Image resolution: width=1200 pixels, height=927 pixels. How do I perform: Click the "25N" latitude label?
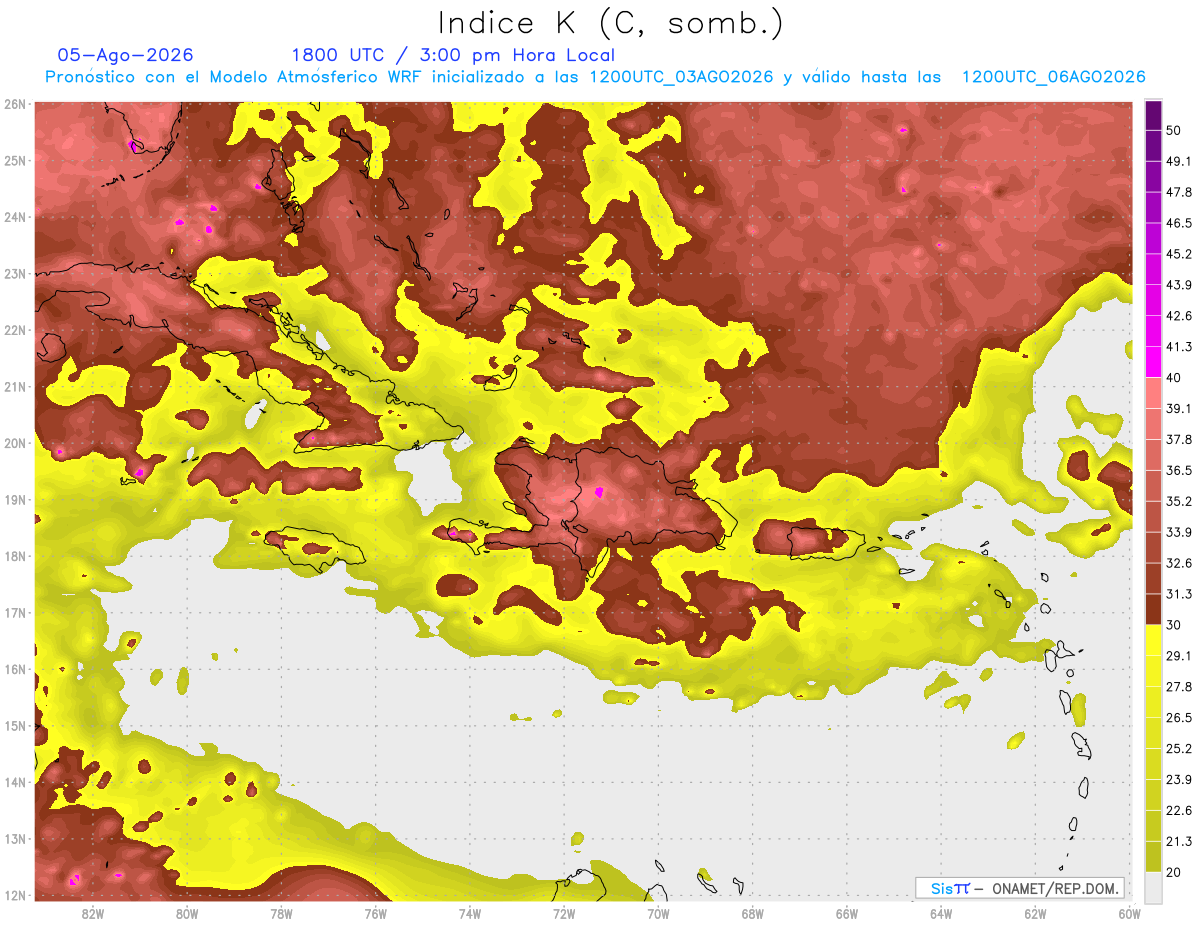pyautogui.click(x=15, y=161)
